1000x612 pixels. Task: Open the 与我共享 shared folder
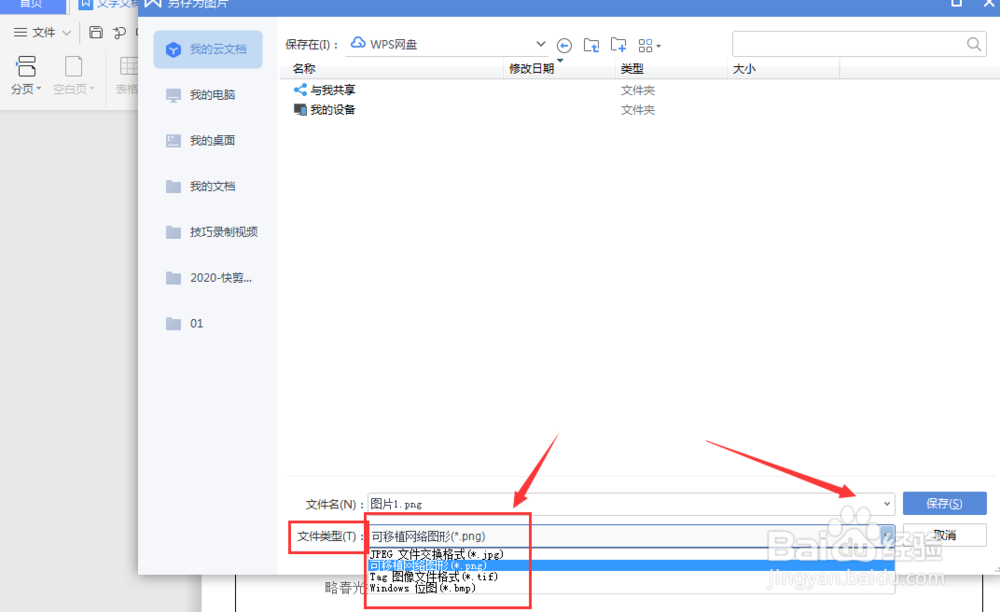pyautogui.click(x=330, y=88)
